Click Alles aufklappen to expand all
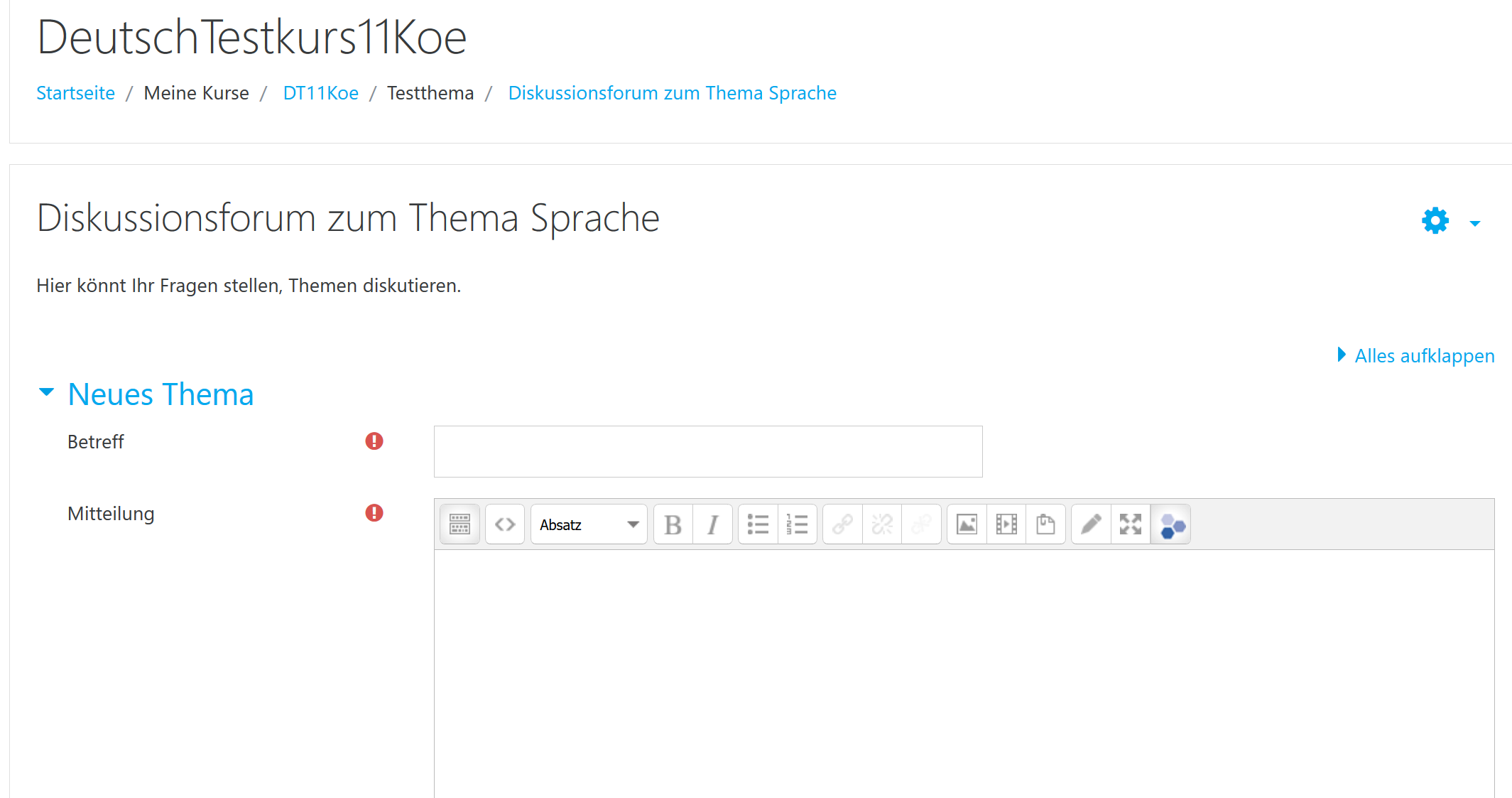 pyautogui.click(x=1424, y=355)
